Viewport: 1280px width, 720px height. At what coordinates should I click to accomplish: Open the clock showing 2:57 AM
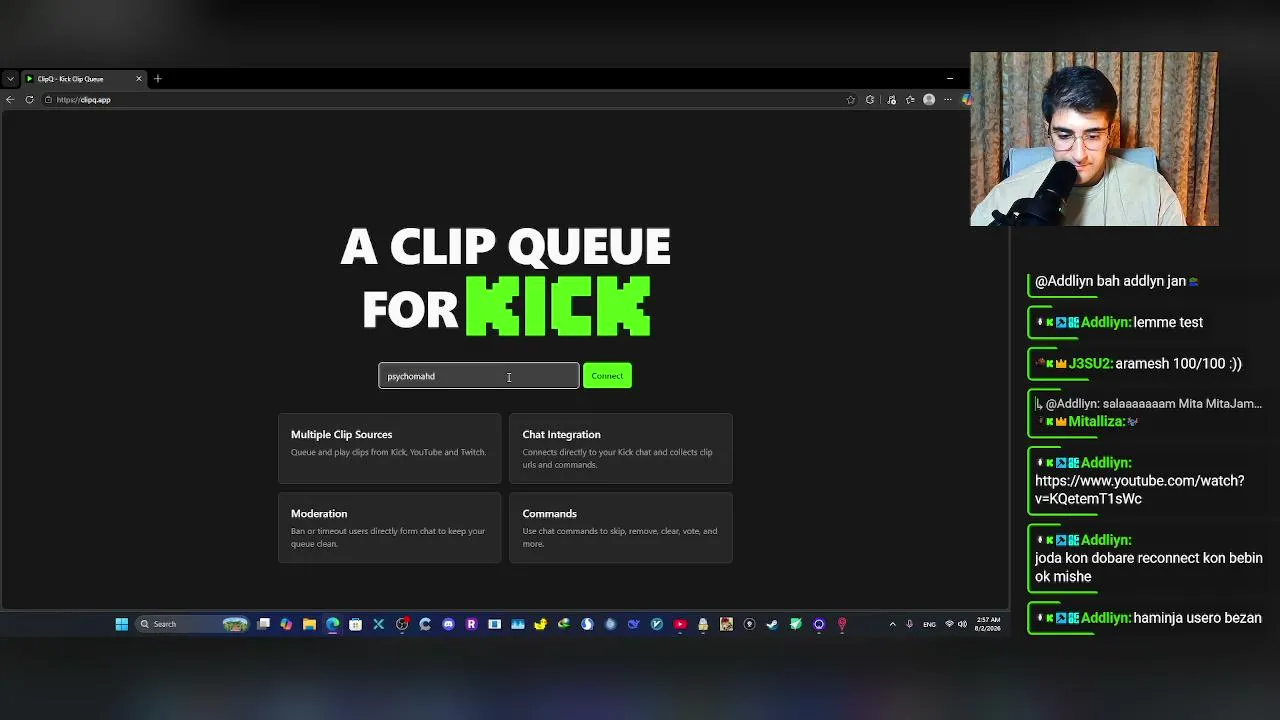986,624
